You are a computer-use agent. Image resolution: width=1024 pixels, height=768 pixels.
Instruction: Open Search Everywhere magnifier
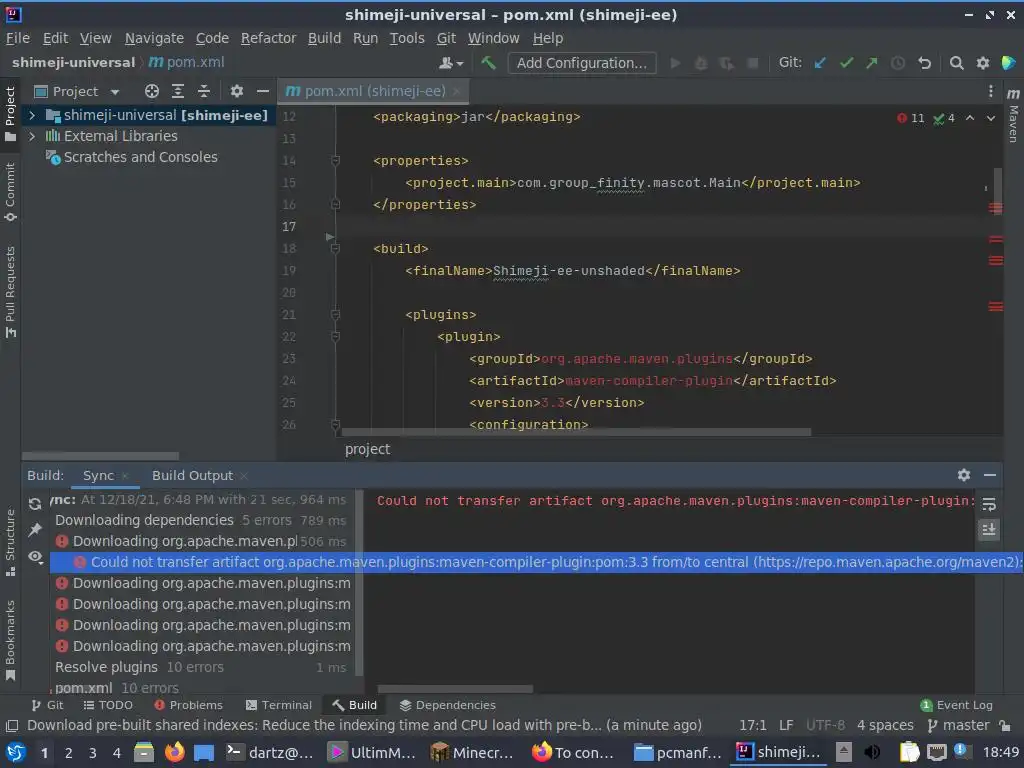(956, 63)
